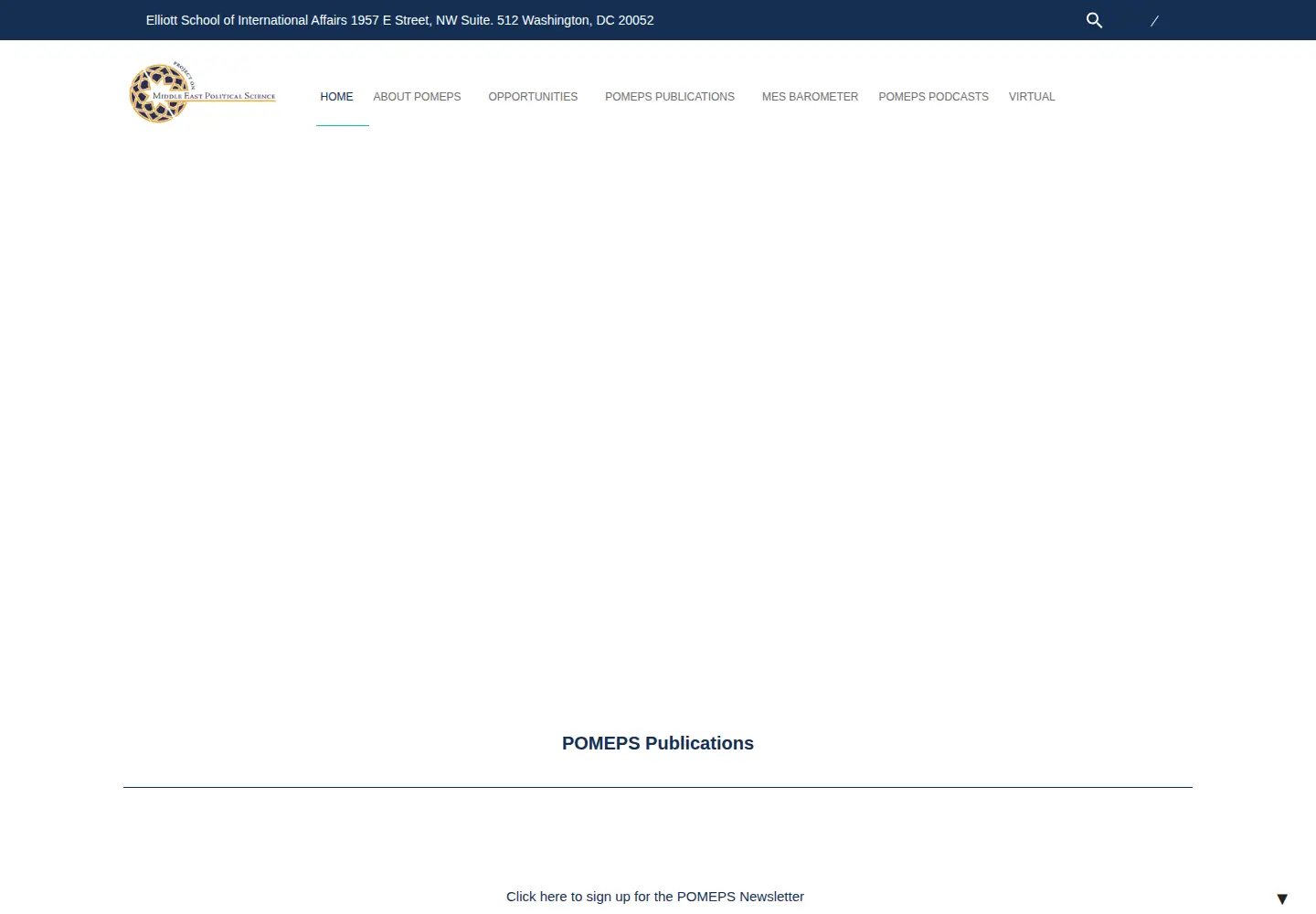The height and width of the screenshot is (914, 1316).
Task: Open POMEPS PUBLICATIONS in the navigation bar
Action: tap(670, 97)
